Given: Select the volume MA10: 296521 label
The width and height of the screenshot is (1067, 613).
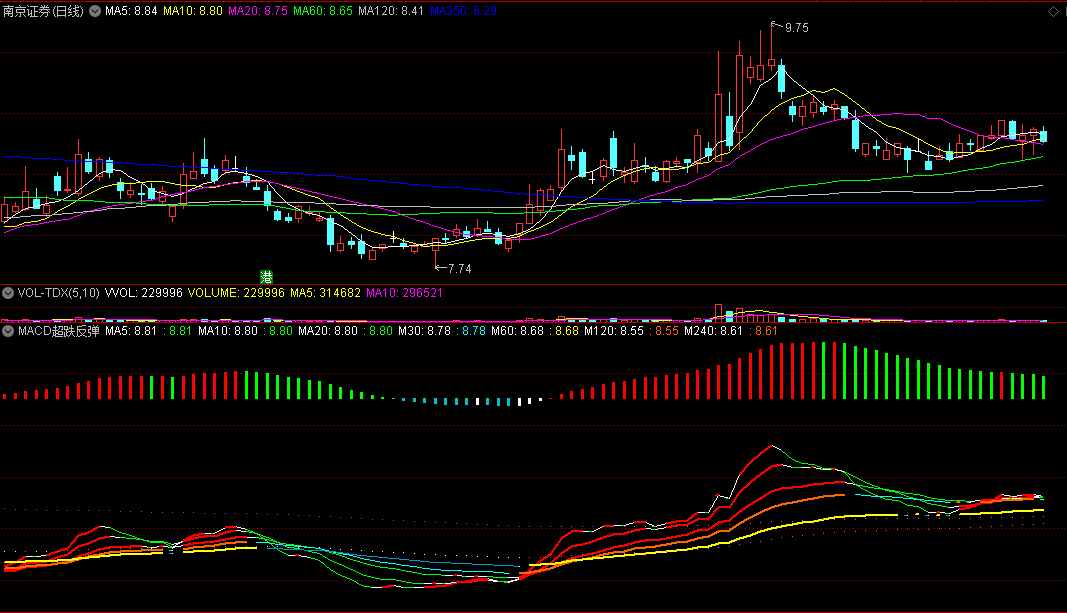Looking at the screenshot, I should pos(404,293).
